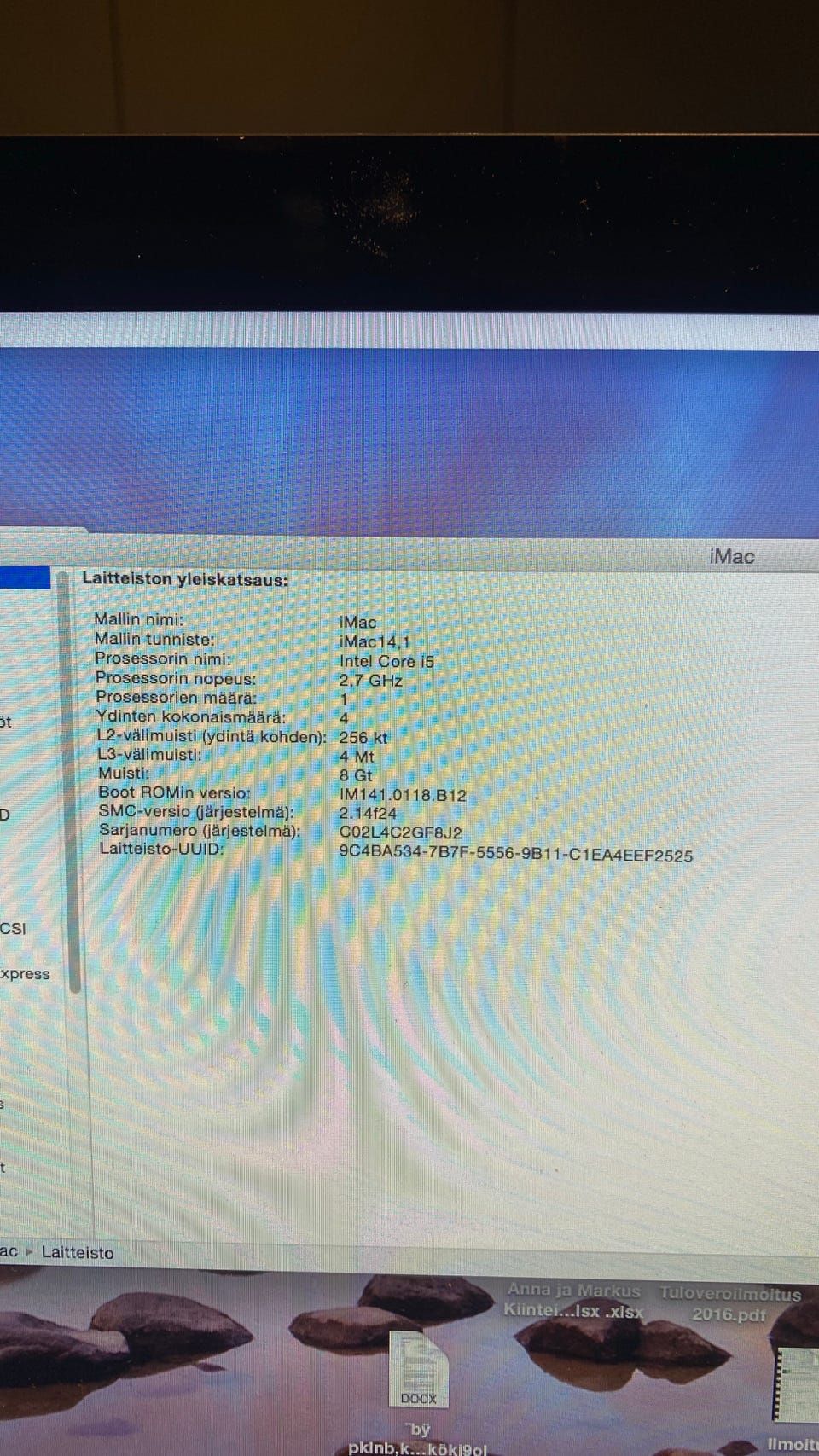819x1456 pixels.
Task: Click the 'Prosessorin nopeus:' label
Action: click(x=175, y=678)
